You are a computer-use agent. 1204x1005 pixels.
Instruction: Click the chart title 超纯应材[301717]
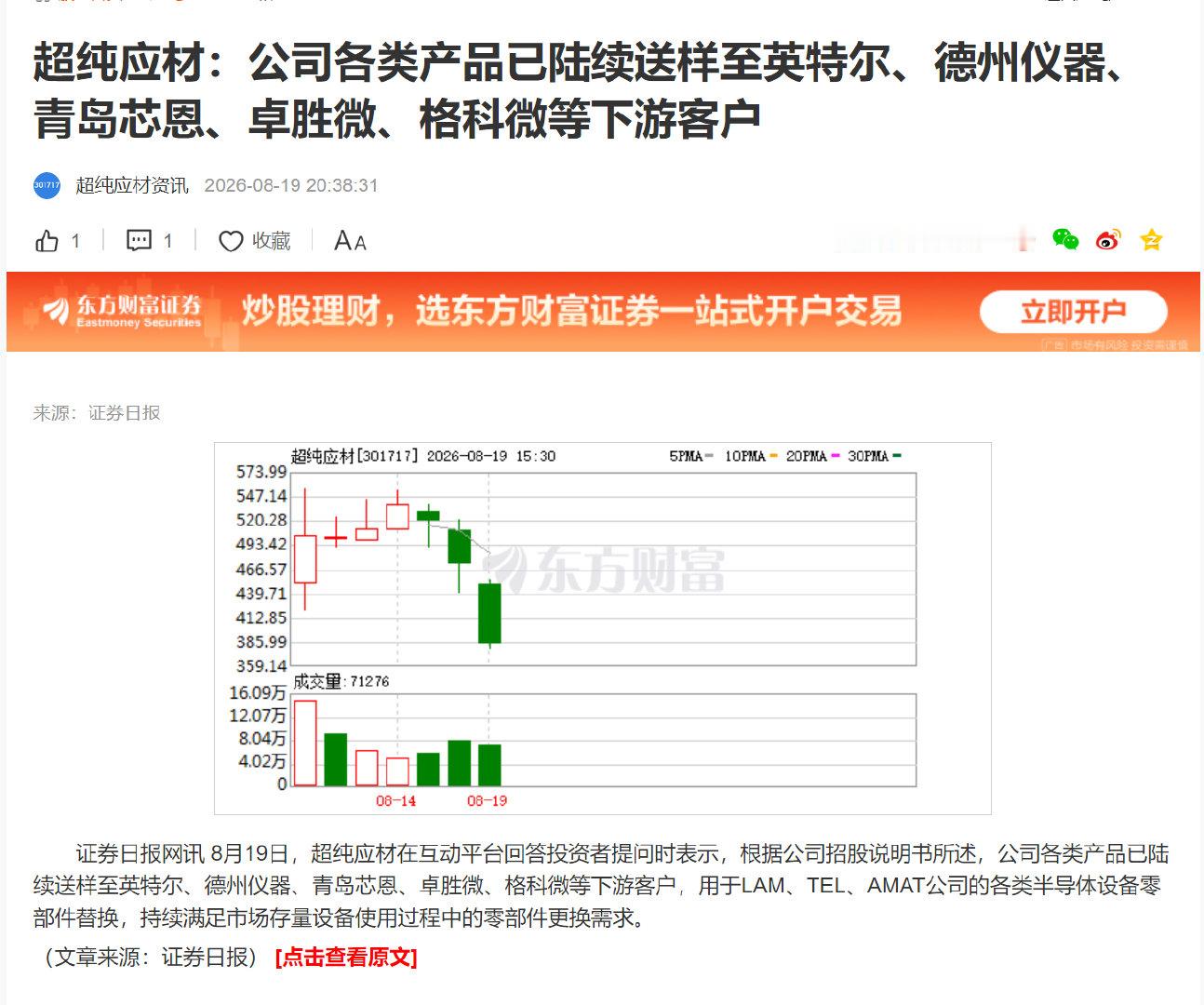click(353, 456)
